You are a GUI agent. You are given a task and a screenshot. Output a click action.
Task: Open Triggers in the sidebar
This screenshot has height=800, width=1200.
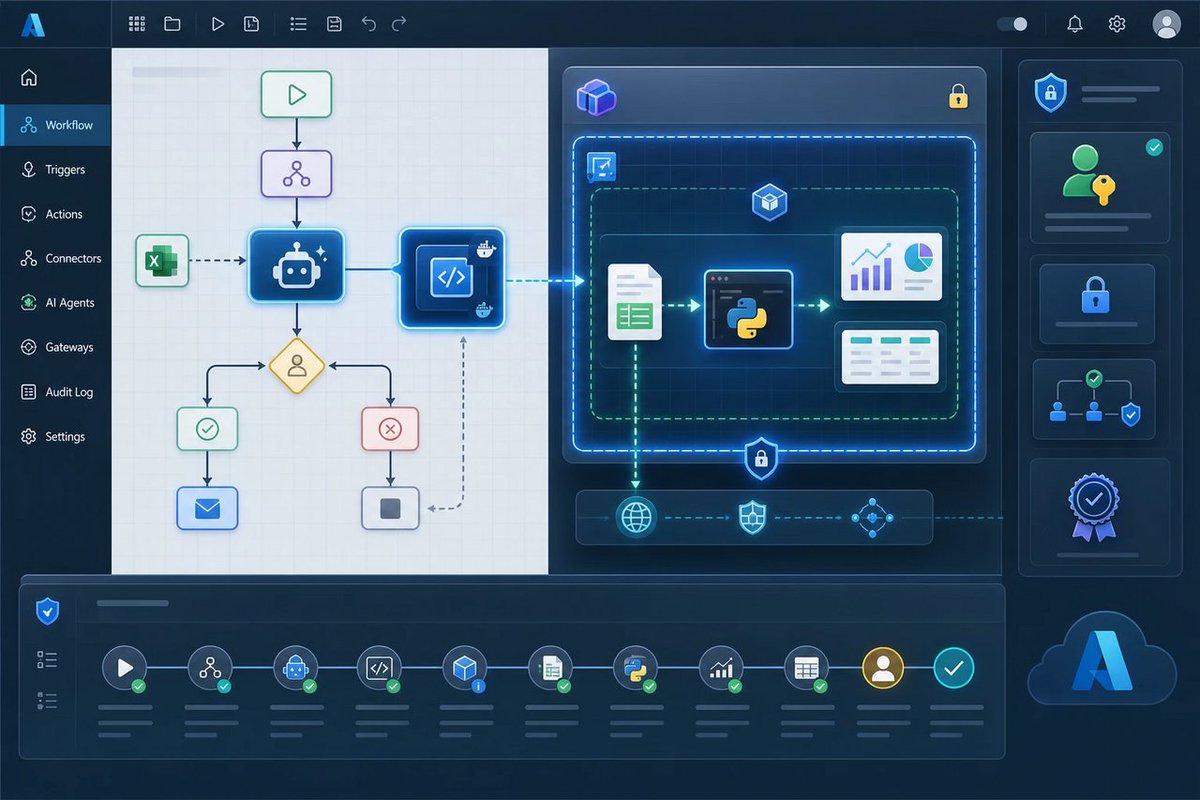(56, 170)
